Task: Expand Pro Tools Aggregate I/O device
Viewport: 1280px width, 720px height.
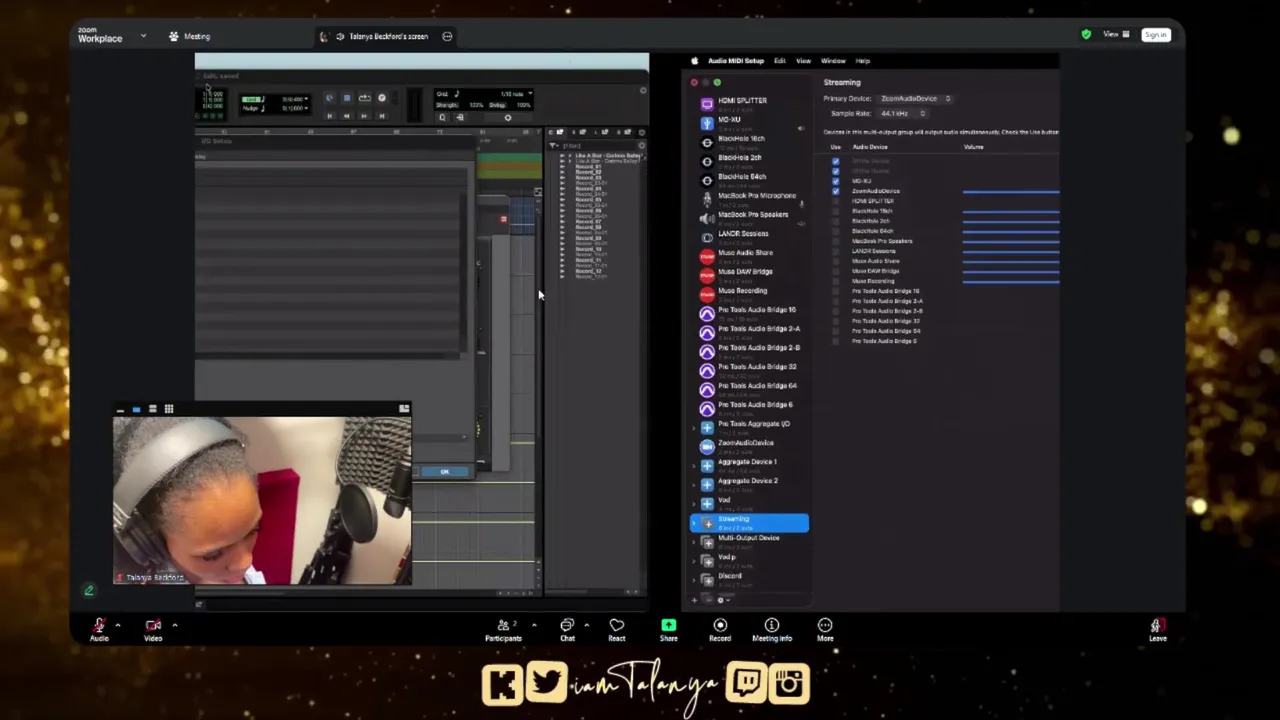Action: click(x=695, y=428)
